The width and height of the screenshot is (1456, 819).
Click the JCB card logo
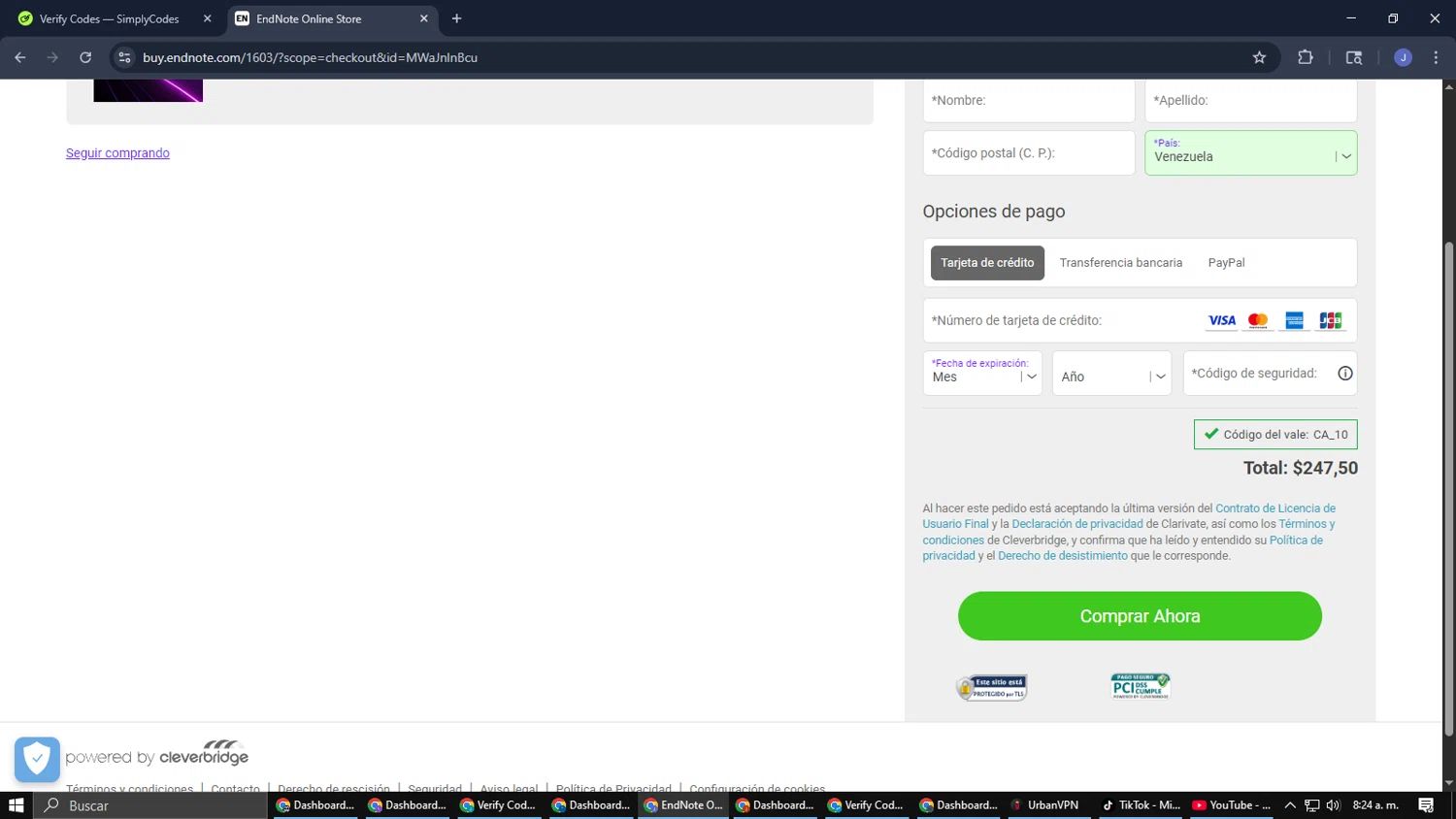point(1330,320)
